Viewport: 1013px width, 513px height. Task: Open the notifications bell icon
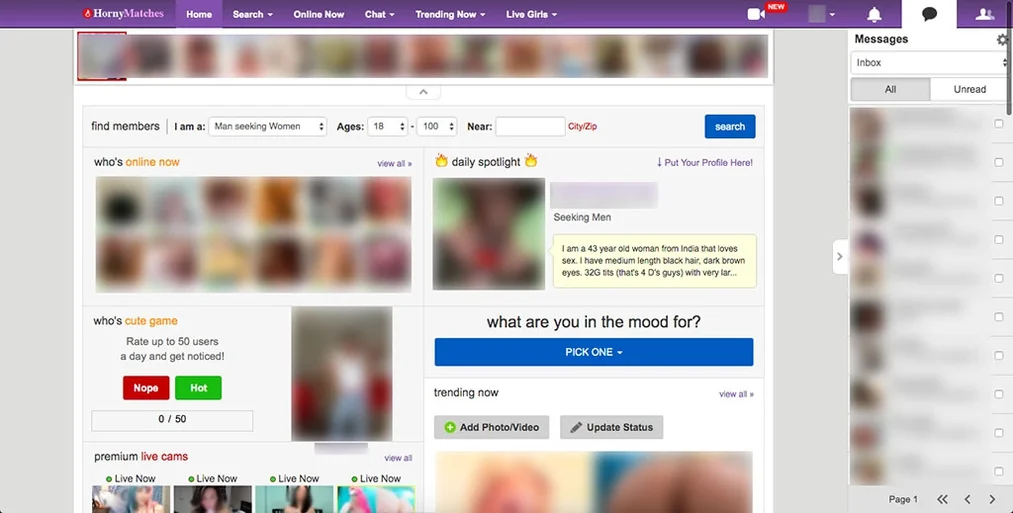[x=874, y=14]
